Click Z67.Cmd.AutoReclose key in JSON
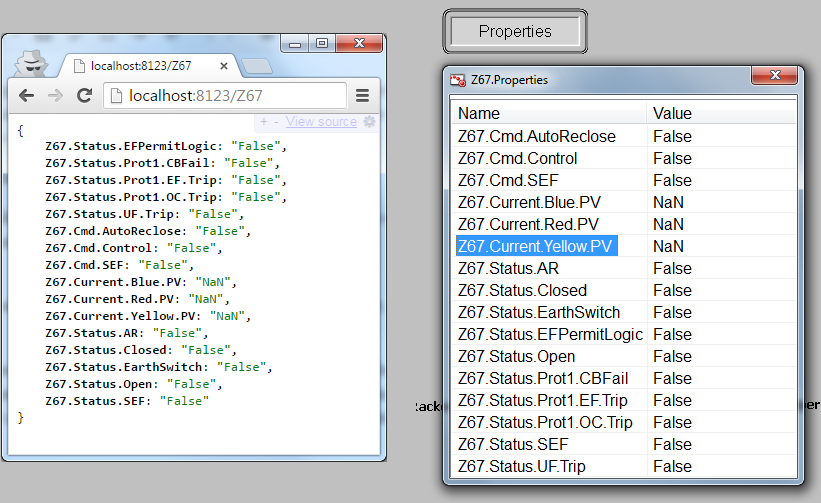821x503 pixels. tap(113, 231)
